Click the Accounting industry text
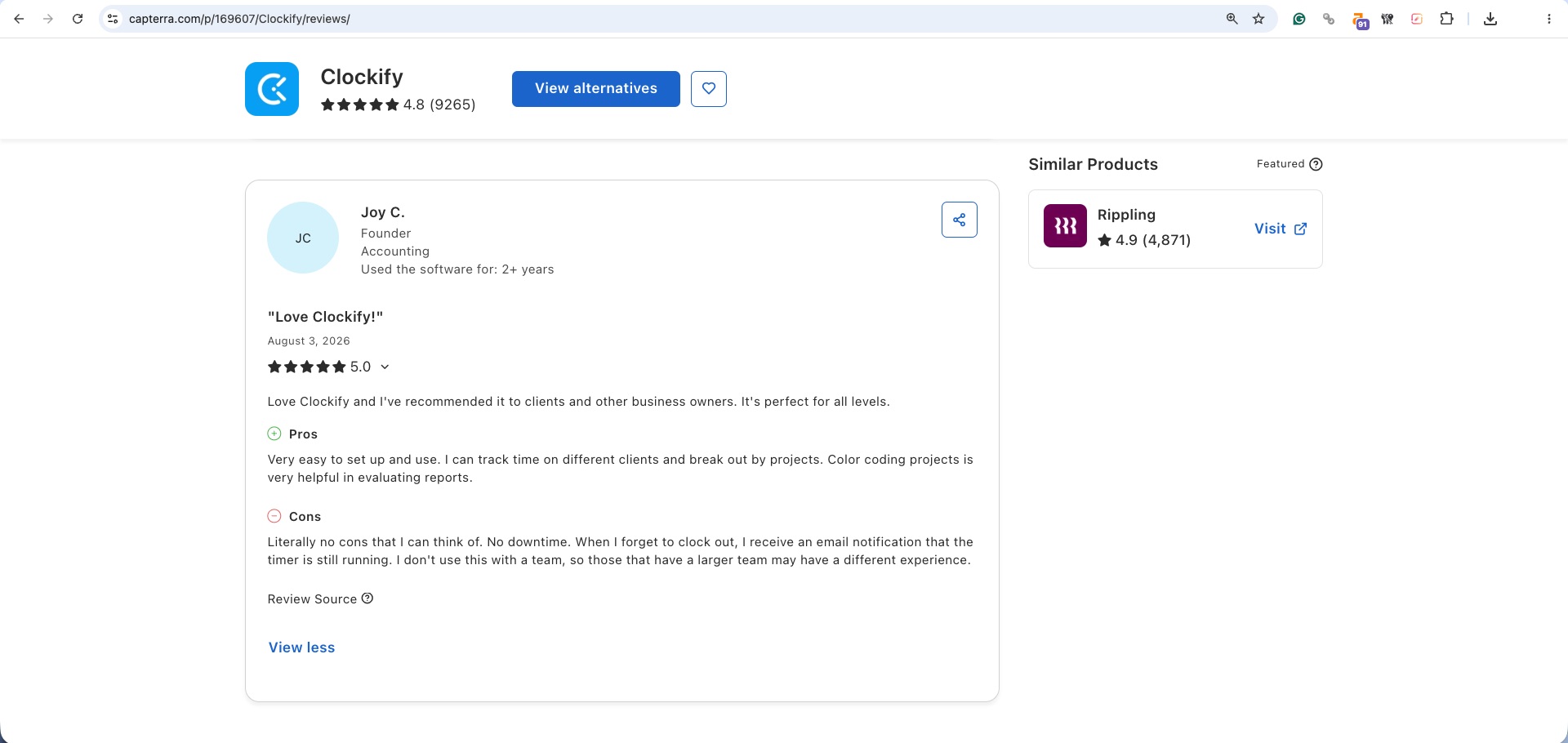Image resolution: width=1568 pixels, height=743 pixels. [x=395, y=251]
